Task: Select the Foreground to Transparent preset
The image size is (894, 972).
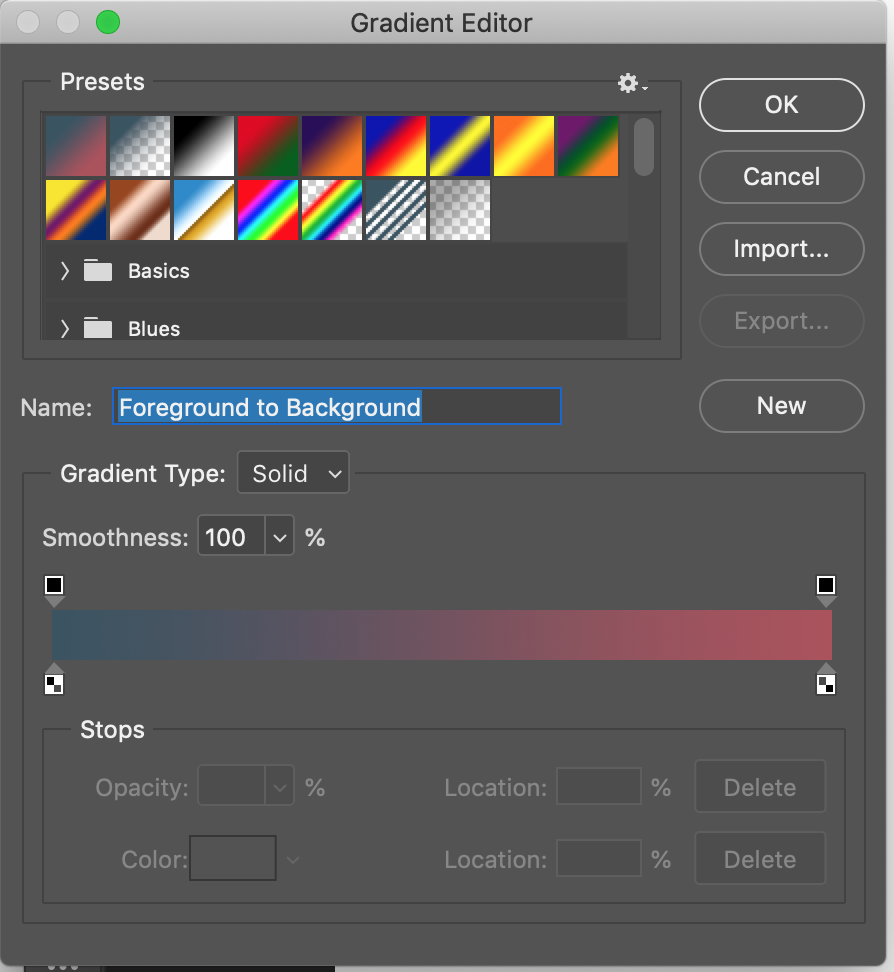Action: pos(139,146)
